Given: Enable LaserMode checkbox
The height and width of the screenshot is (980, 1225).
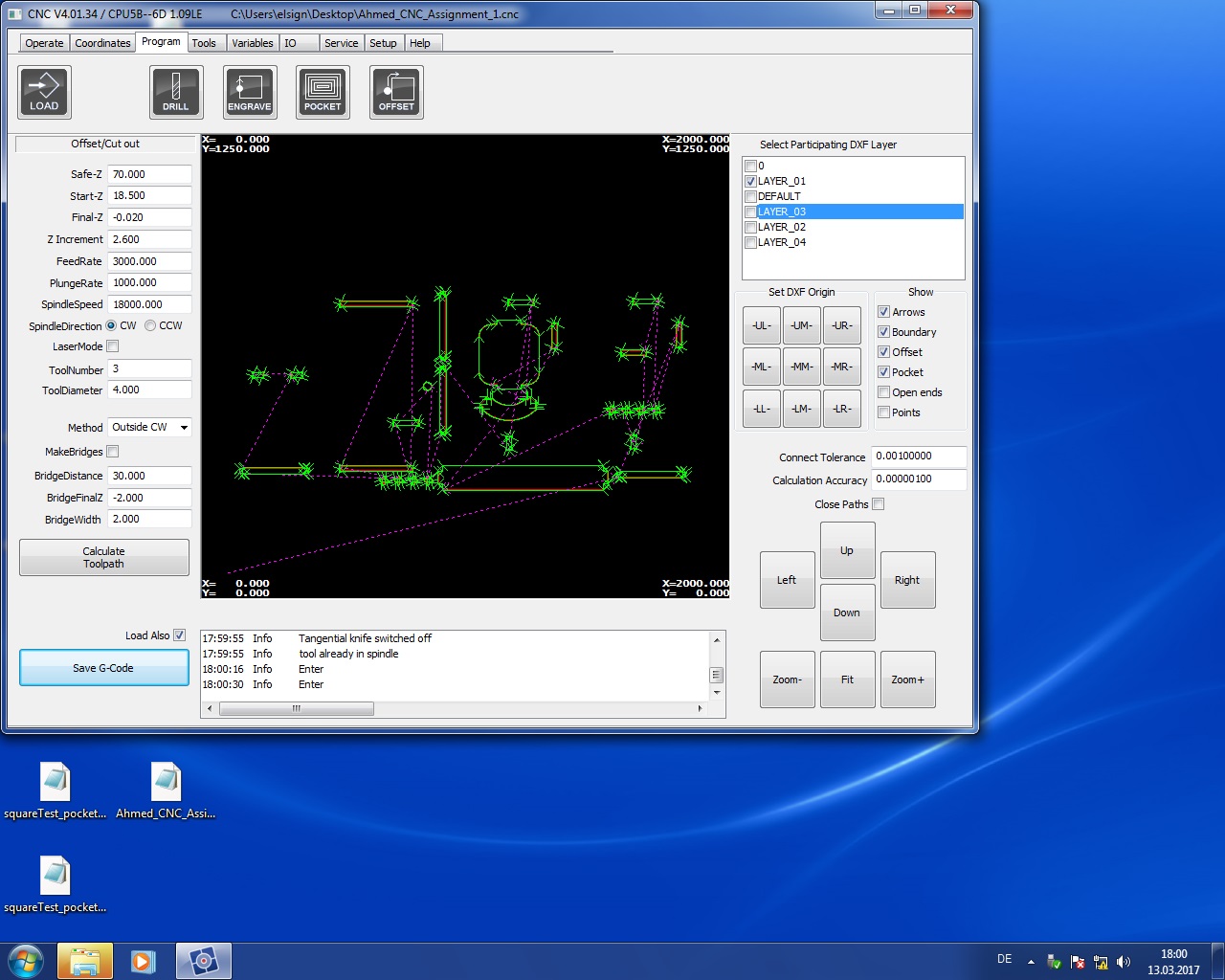Looking at the screenshot, I should [x=113, y=346].
